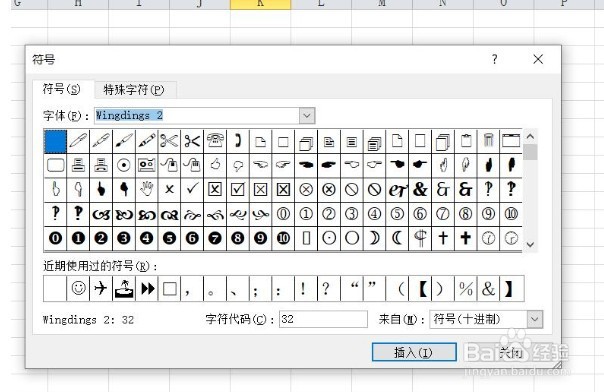Pick the smiley face from recently used symbols
This screenshot has height=392, width=604.
[78, 288]
